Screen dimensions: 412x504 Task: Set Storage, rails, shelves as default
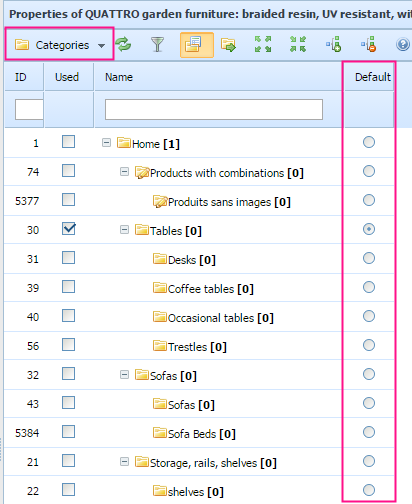(369, 461)
